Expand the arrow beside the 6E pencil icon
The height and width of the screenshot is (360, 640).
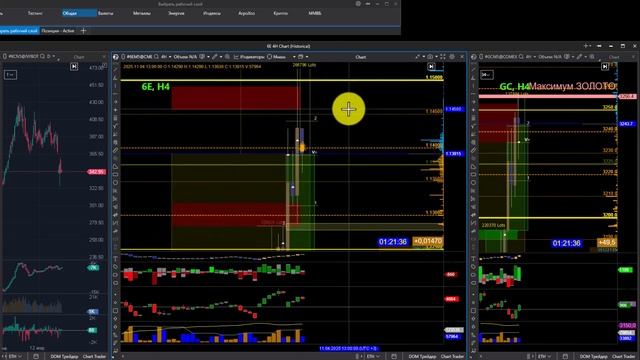(221, 57)
